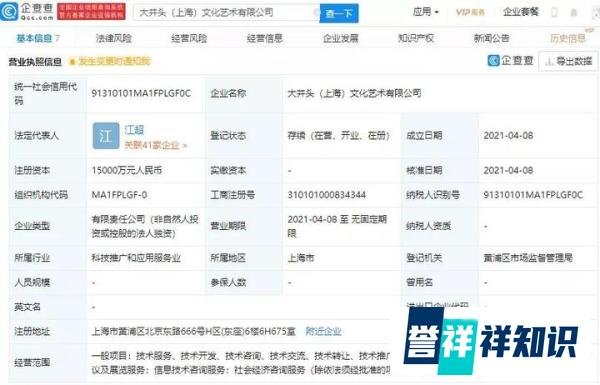Switch to the 基本信息 tab

coord(38,38)
